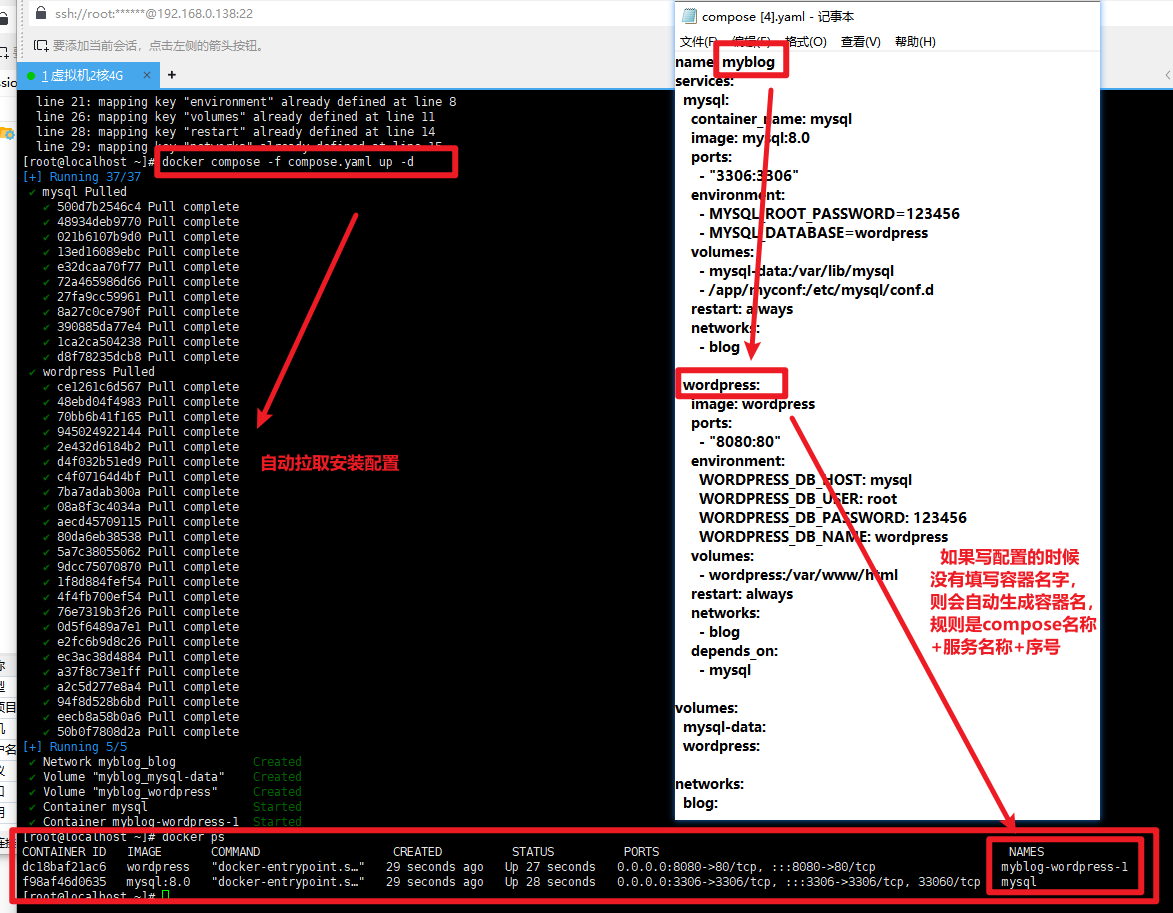Click the "services:" line in Notepad

coord(705,81)
